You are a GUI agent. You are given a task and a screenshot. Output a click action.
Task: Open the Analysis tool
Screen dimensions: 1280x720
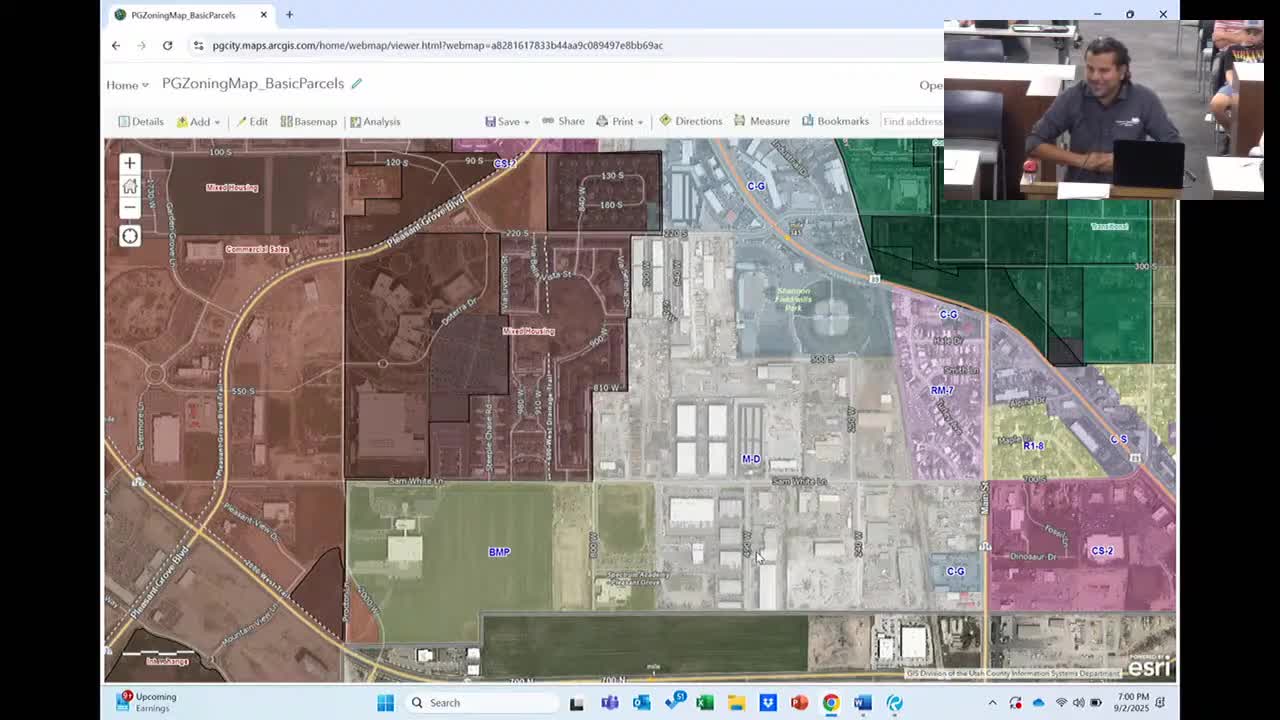tap(375, 121)
